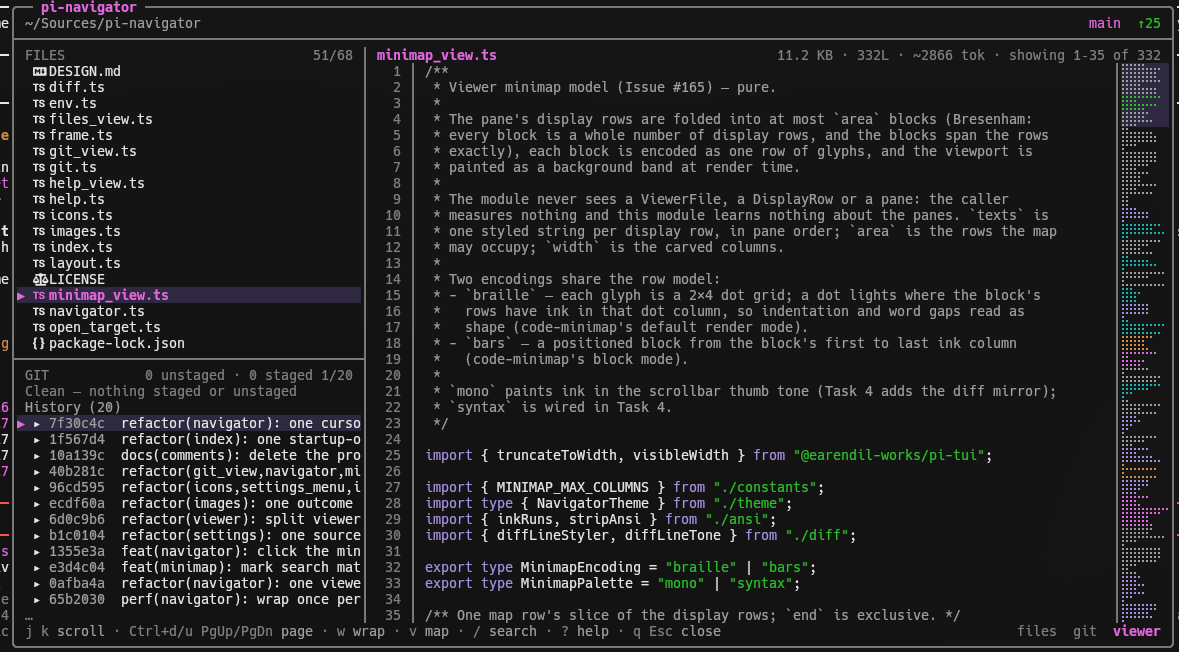The width and height of the screenshot is (1179, 652).
Task: Click line number 25 in the viewer
Action: 392,456
